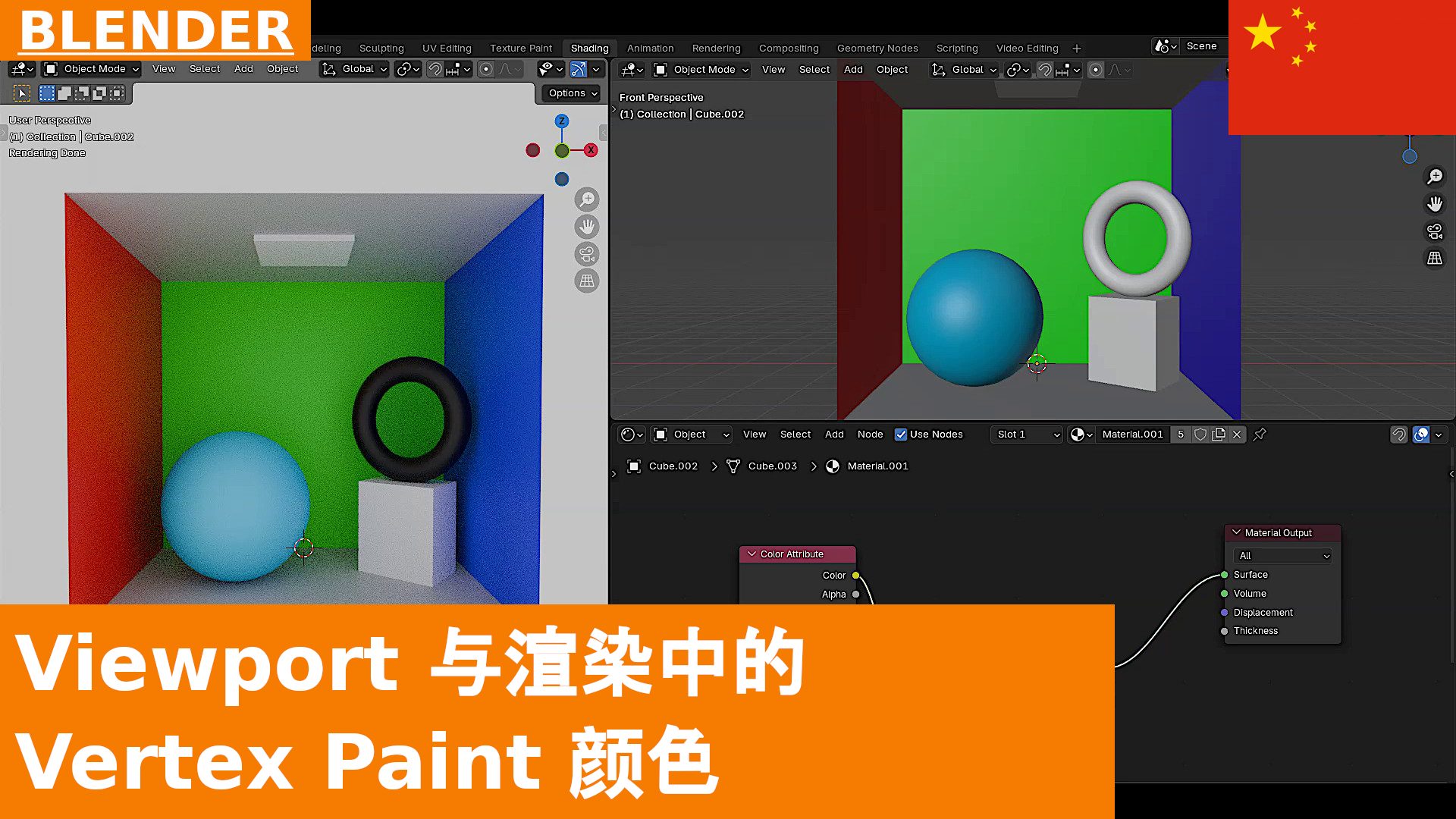Viewport: 1456px width, 819px height.
Task: Click the blue Z axis gizmo handle
Action: click(562, 121)
